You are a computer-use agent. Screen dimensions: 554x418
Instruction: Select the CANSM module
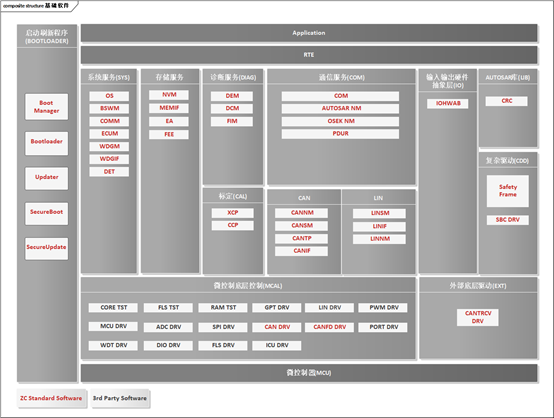click(x=302, y=225)
